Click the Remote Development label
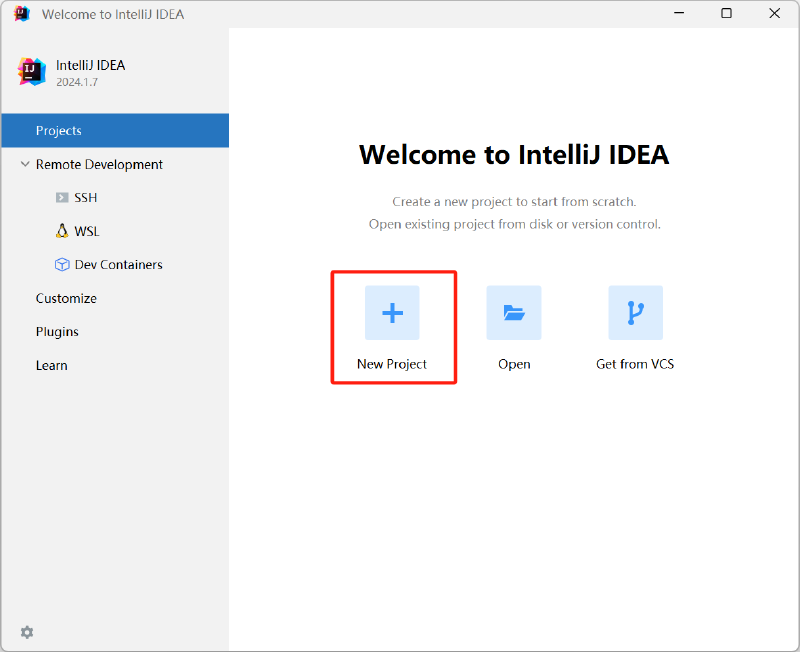Image resolution: width=800 pixels, height=652 pixels. pos(99,164)
